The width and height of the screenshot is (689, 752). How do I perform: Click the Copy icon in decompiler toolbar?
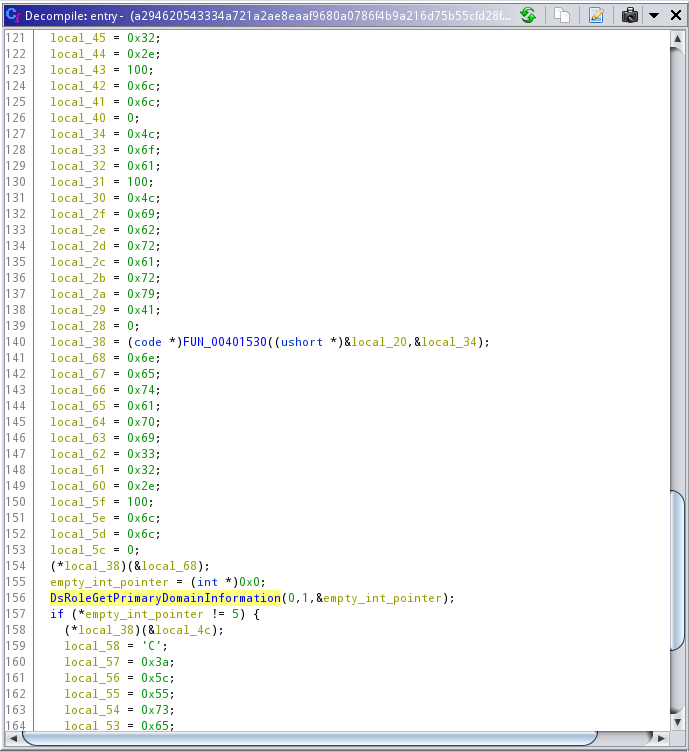click(x=563, y=15)
